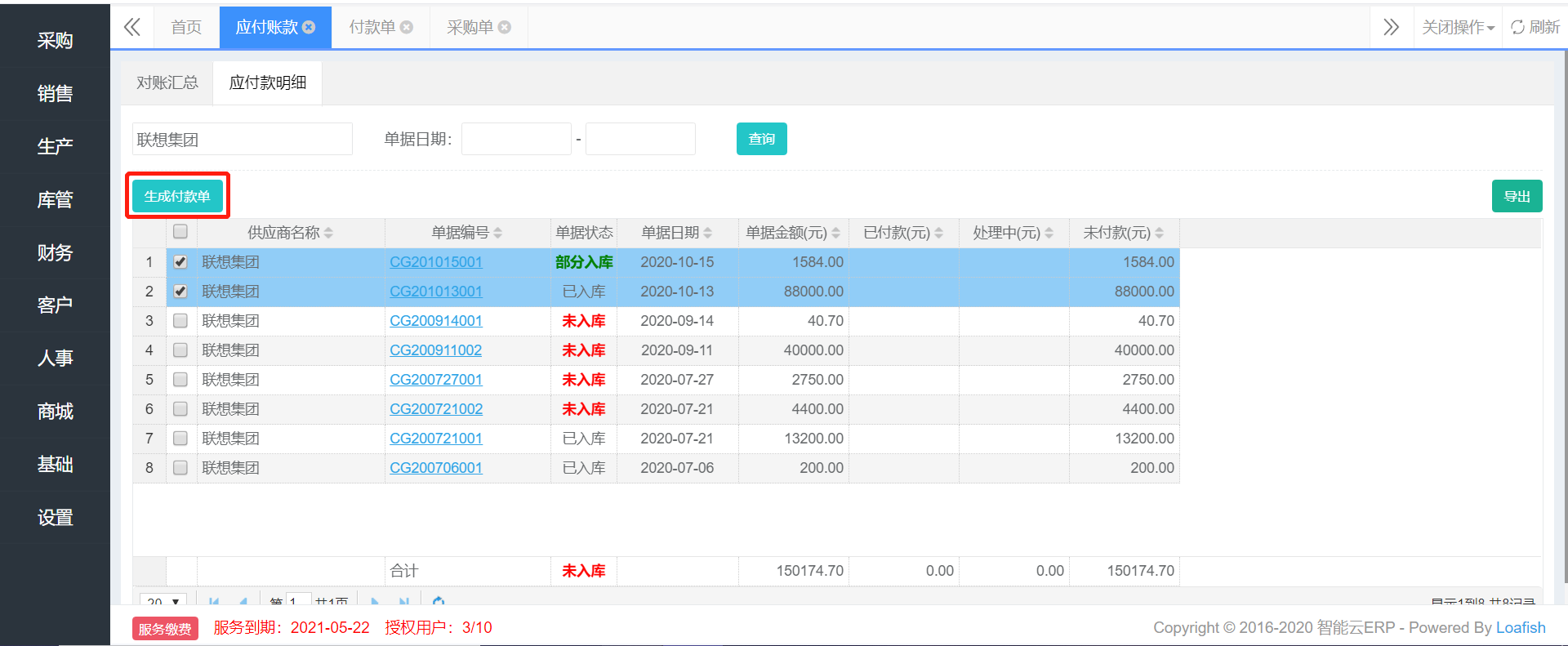
Task: Sort by 未付款(元) using its sort arrows
Action: [1159, 233]
